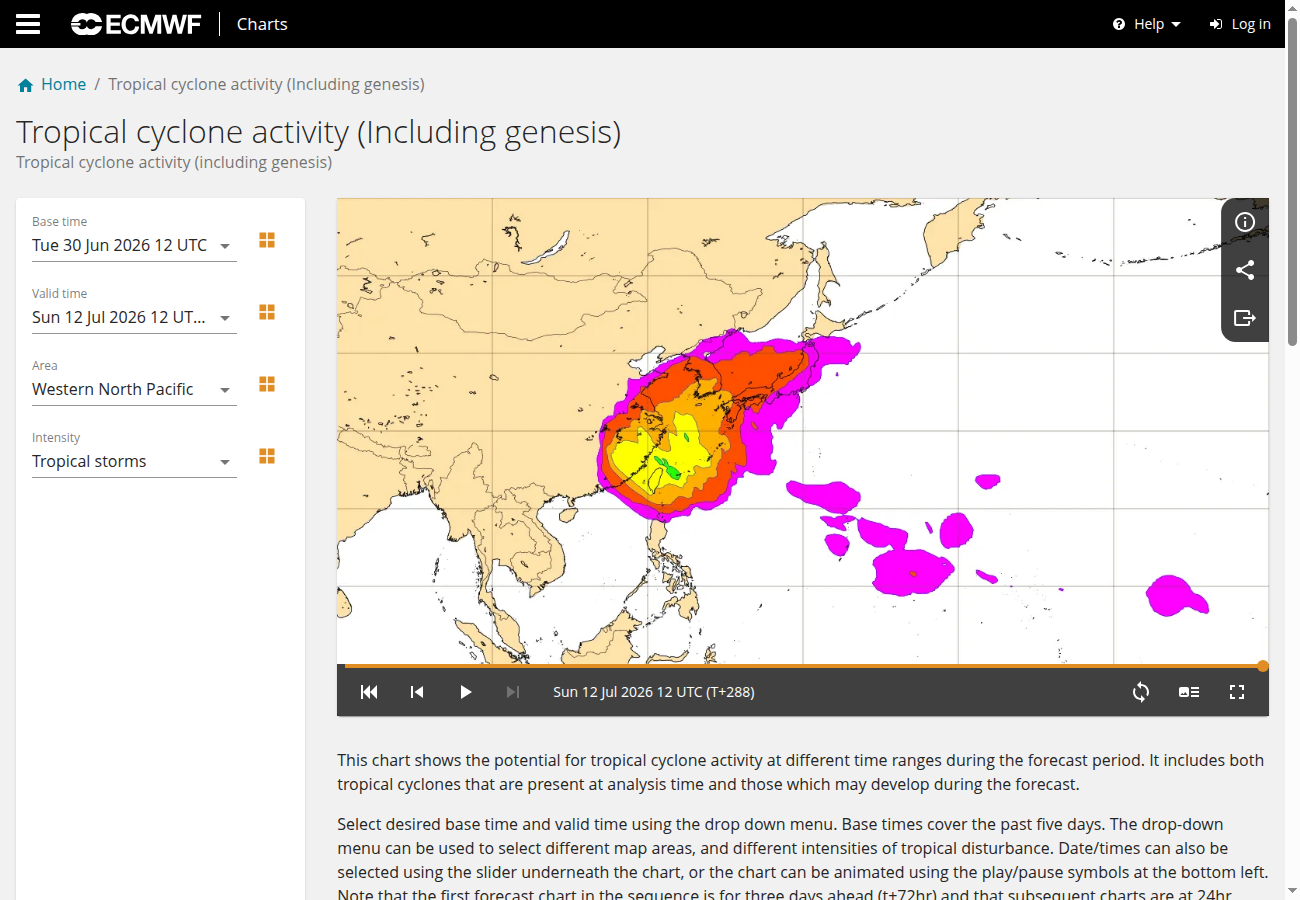Expand the Area dropdown
Image resolution: width=1300 pixels, height=900 pixels.
coord(134,389)
